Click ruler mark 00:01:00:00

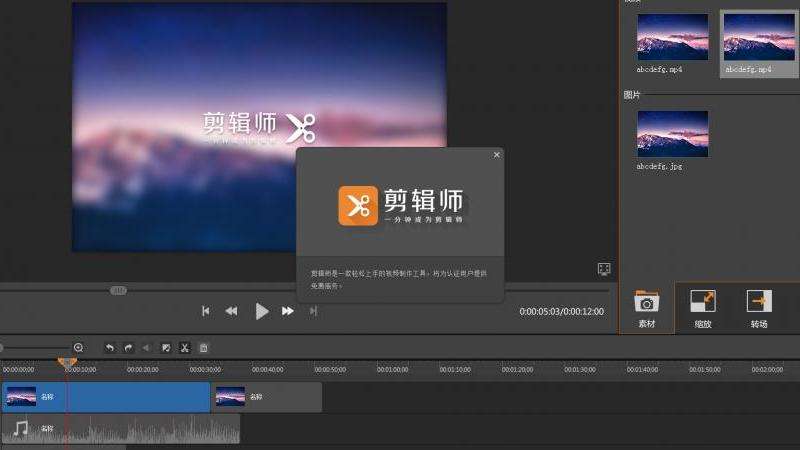(392, 369)
